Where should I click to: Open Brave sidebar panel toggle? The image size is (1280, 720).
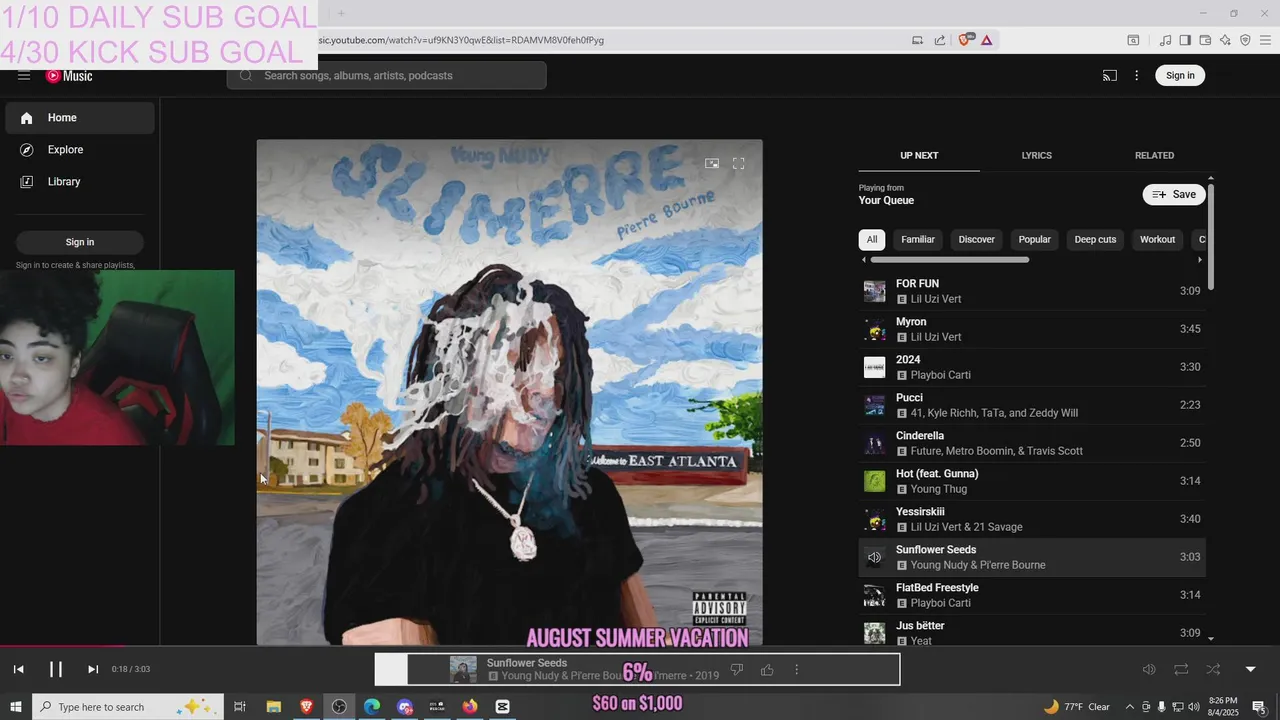pyautogui.click(x=1185, y=40)
